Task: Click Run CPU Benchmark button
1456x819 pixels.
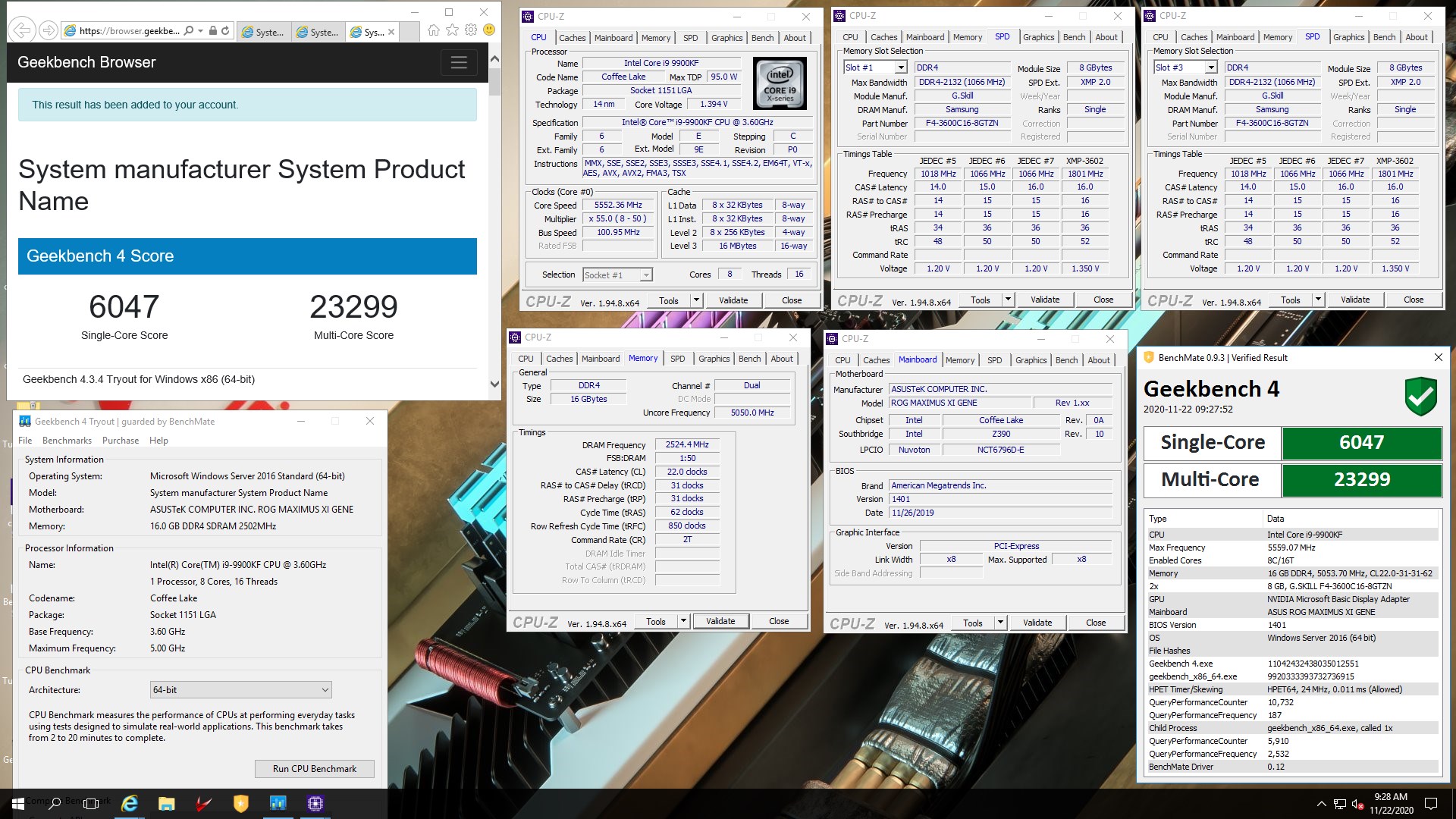Action: point(315,769)
